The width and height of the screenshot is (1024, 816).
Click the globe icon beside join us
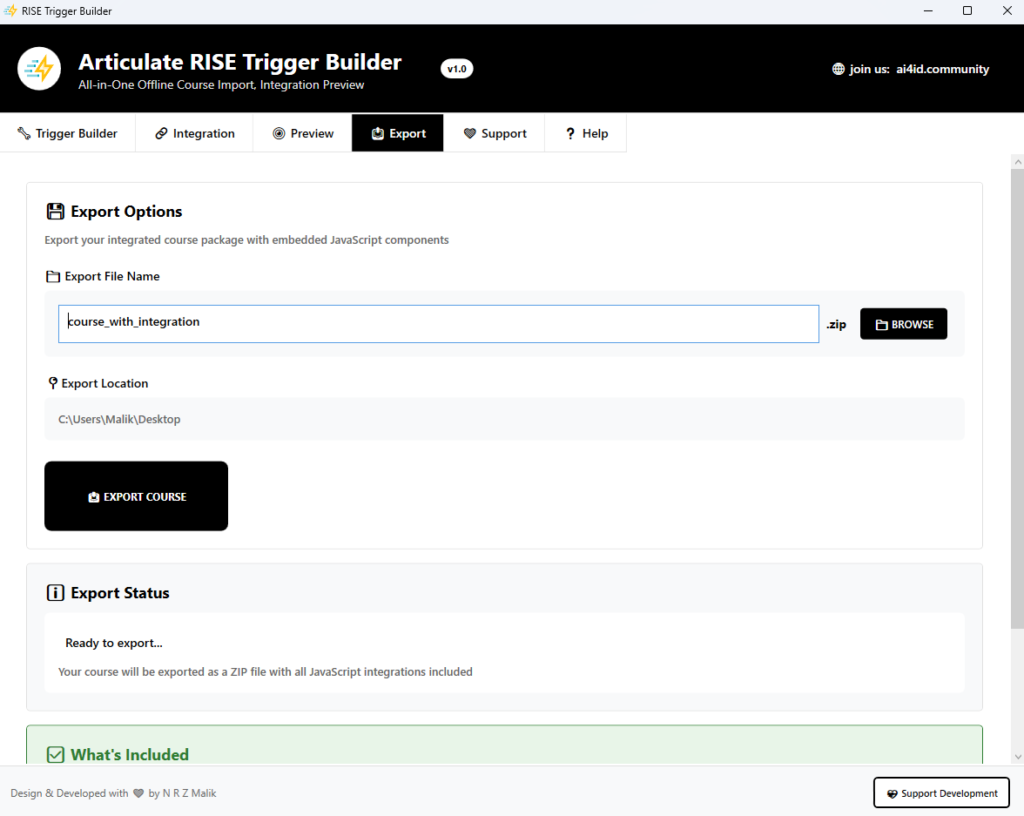pos(838,70)
